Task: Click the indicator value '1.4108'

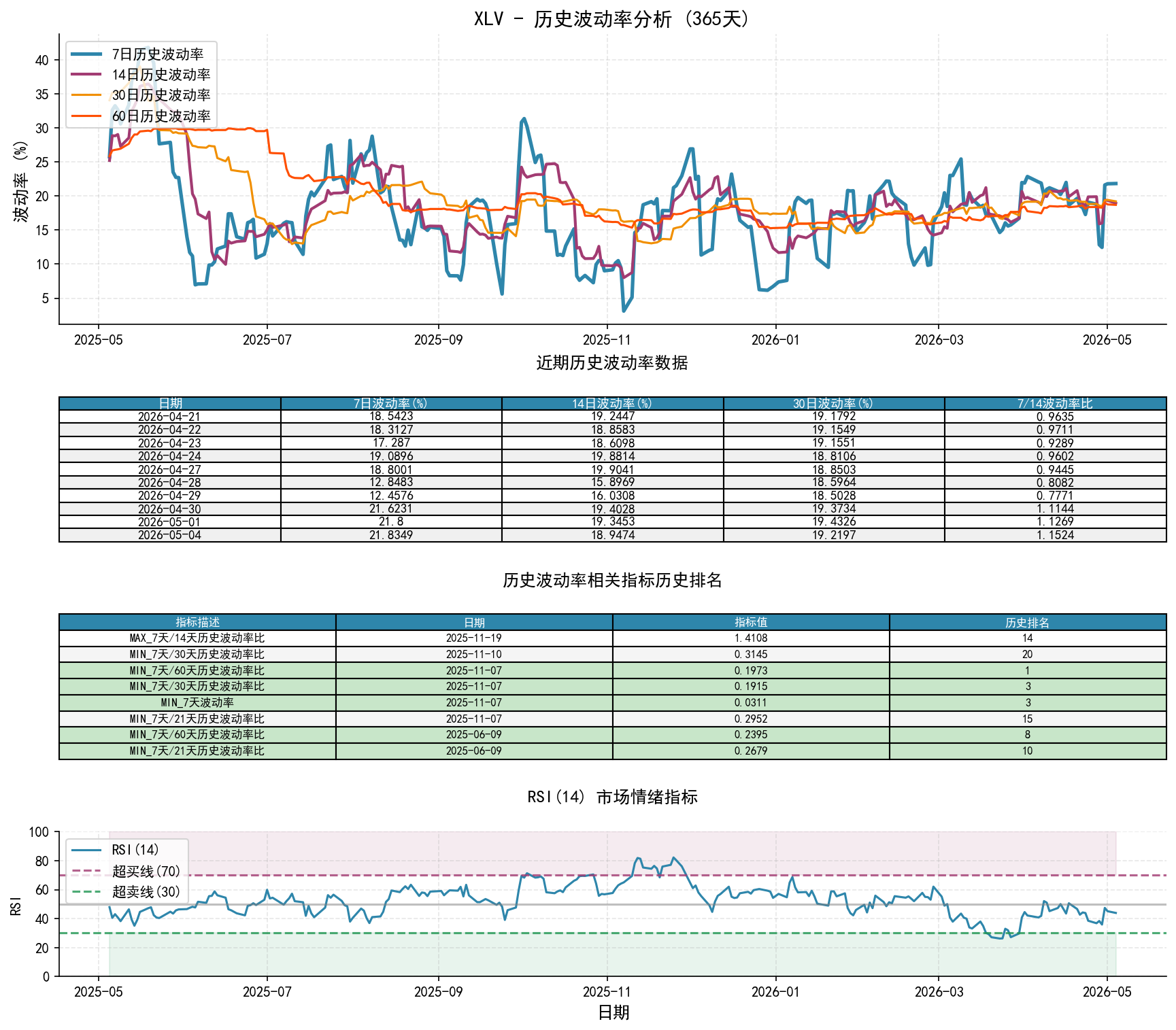Action: [751, 638]
